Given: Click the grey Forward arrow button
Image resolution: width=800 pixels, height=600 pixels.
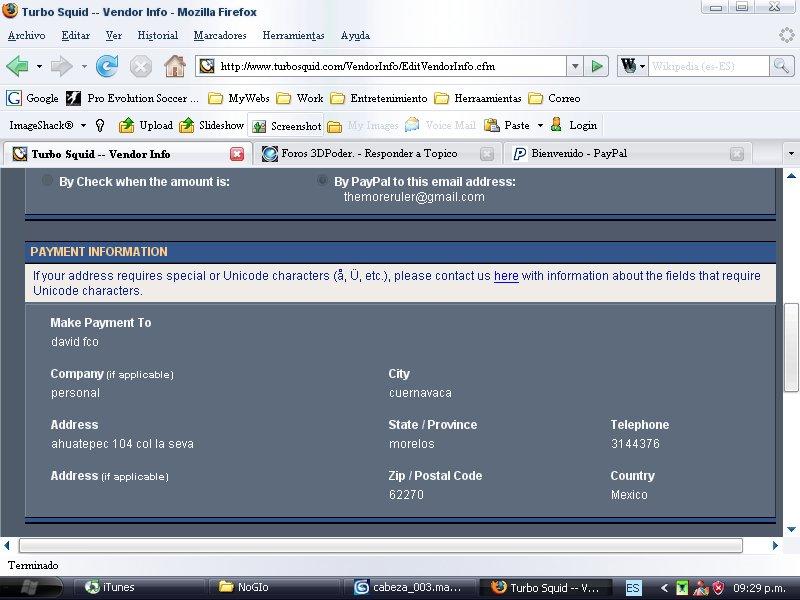Looking at the screenshot, I should (x=61, y=66).
